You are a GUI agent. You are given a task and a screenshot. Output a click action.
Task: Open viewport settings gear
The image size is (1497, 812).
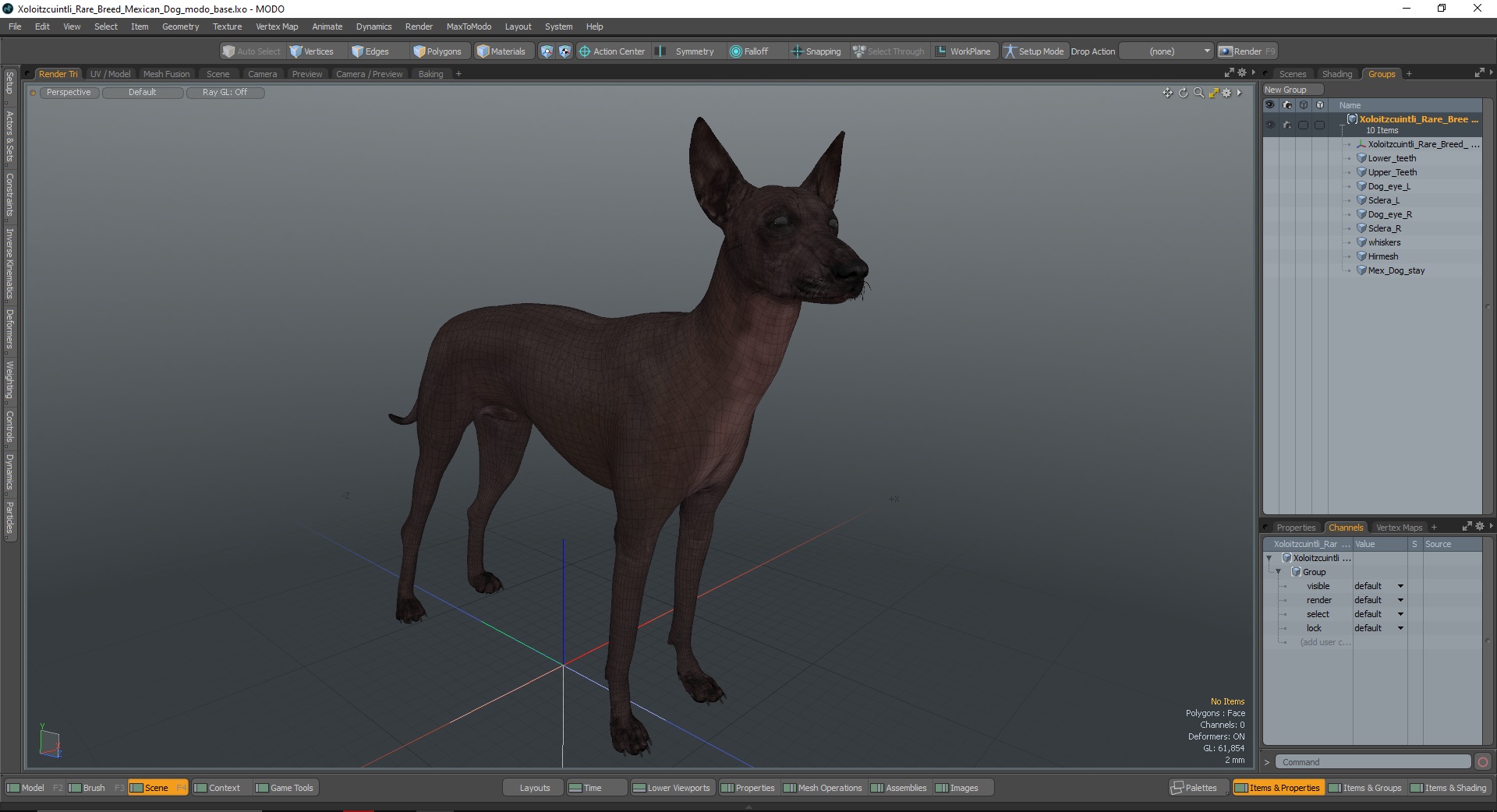pyautogui.click(x=1226, y=93)
